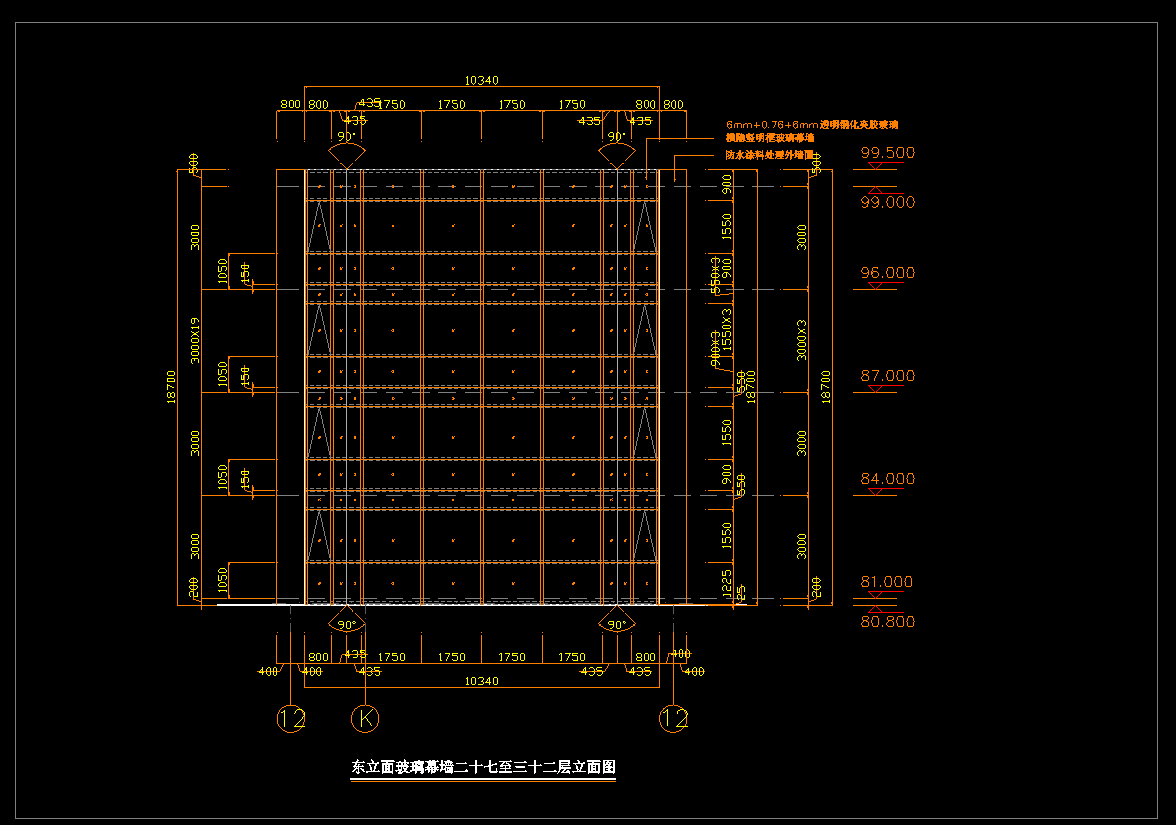Select the bottom-right 90° angle symbol
The image size is (1176, 825).
616,623
